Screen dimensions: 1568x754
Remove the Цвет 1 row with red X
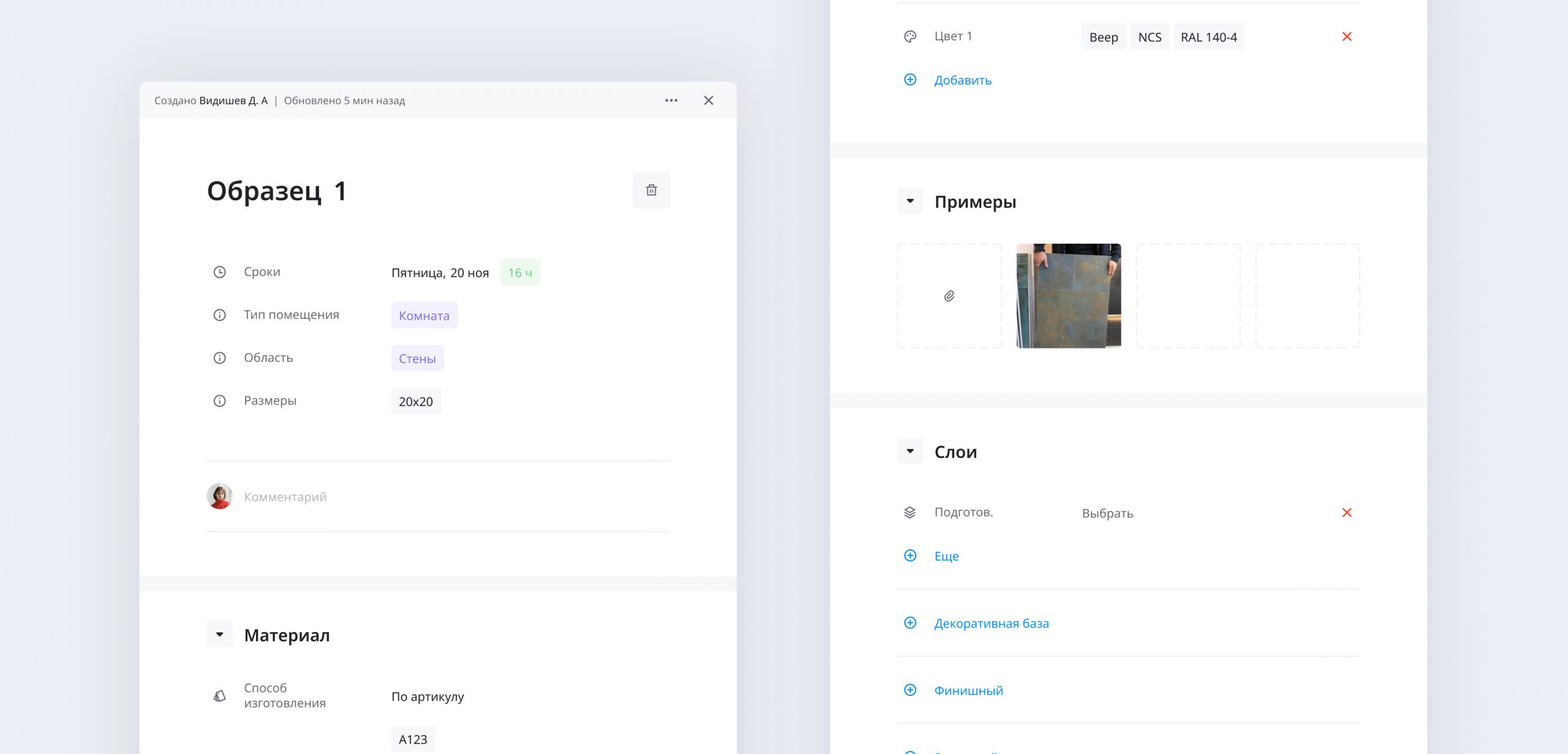click(x=1347, y=37)
